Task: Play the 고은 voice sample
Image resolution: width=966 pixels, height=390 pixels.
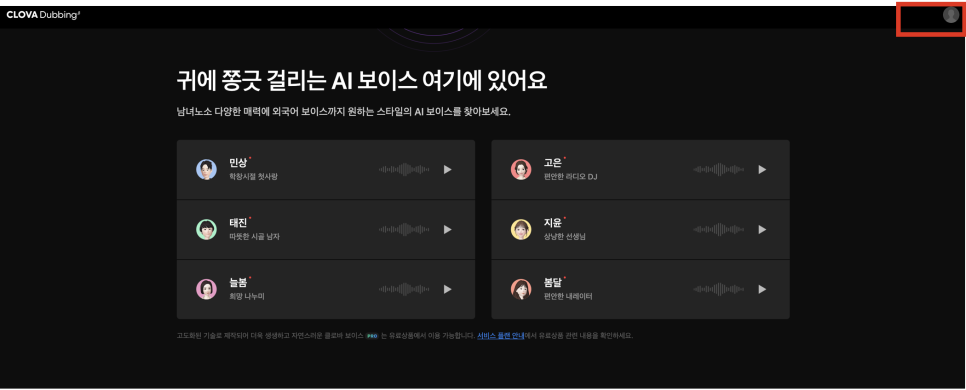Action: (x=762, y=169)
